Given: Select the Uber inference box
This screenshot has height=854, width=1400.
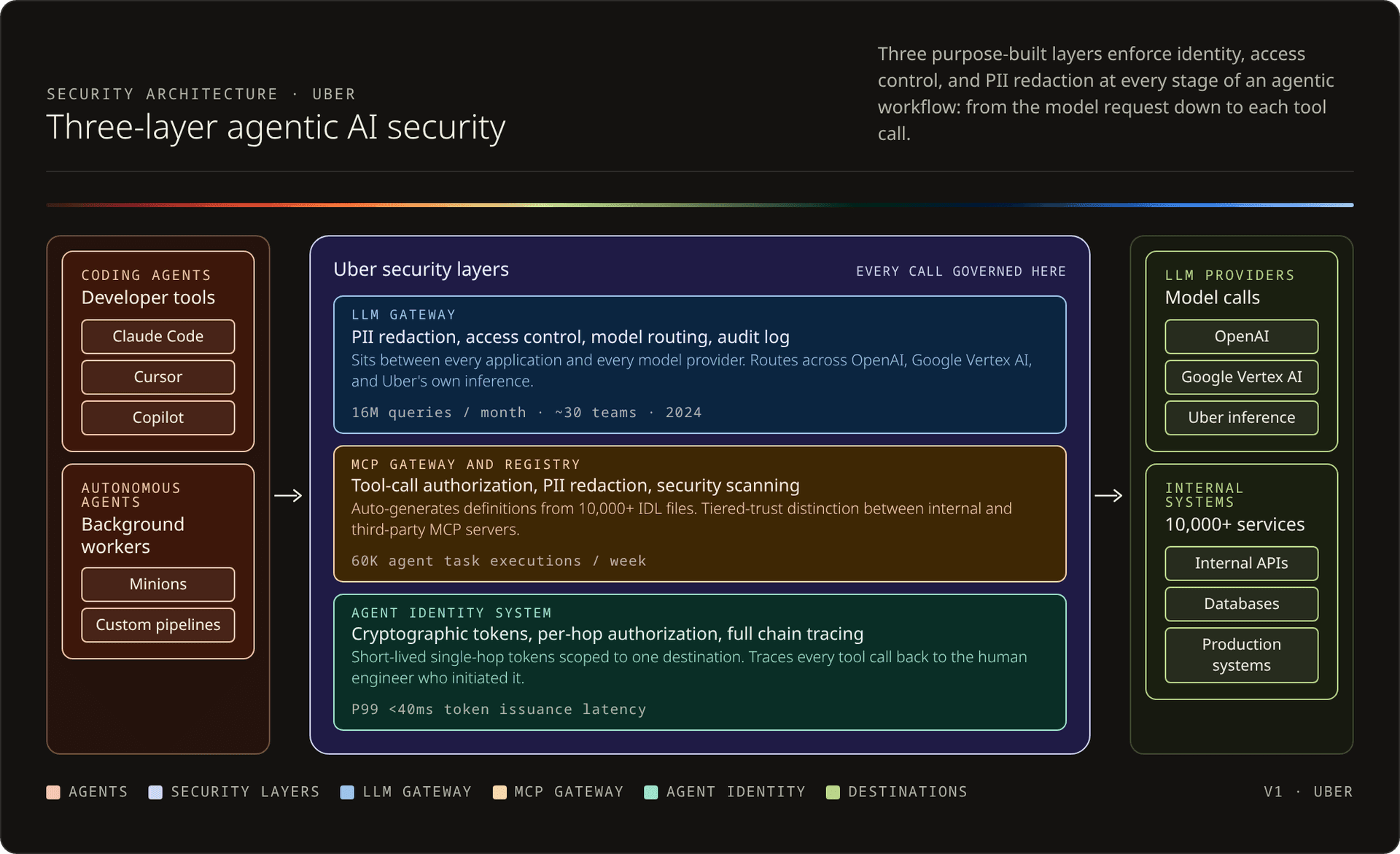Looking at the screenshot, I should (1241, 418).
